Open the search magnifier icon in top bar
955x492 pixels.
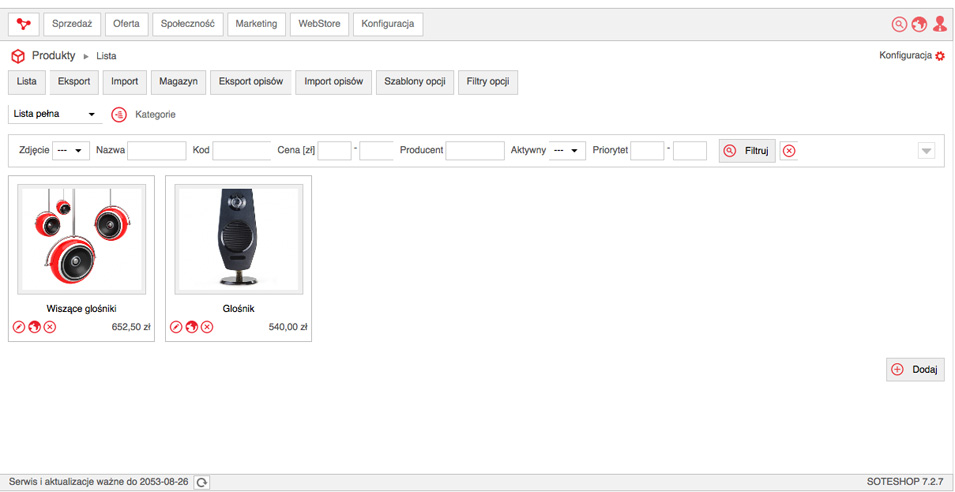[899, 24]
